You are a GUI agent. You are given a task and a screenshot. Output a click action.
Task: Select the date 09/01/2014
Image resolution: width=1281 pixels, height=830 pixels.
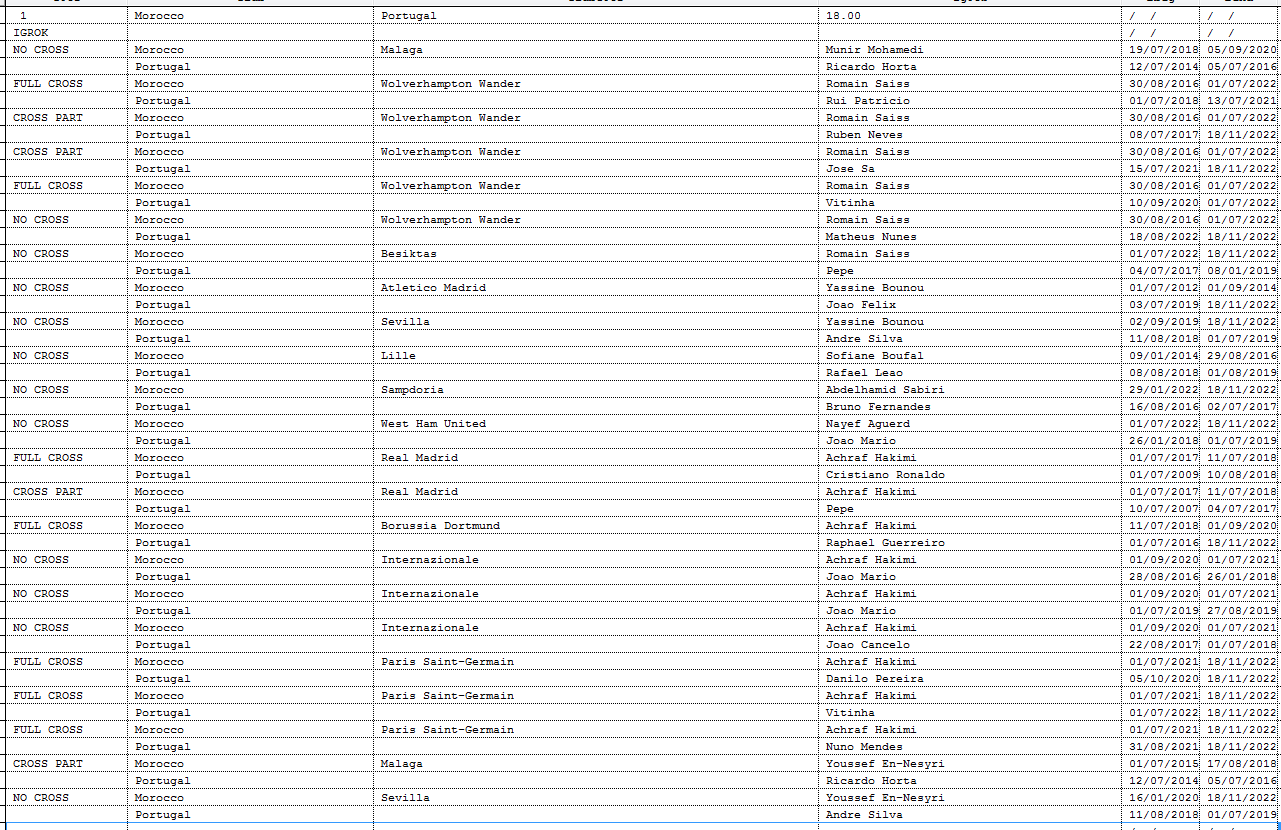pos(1163,356)
